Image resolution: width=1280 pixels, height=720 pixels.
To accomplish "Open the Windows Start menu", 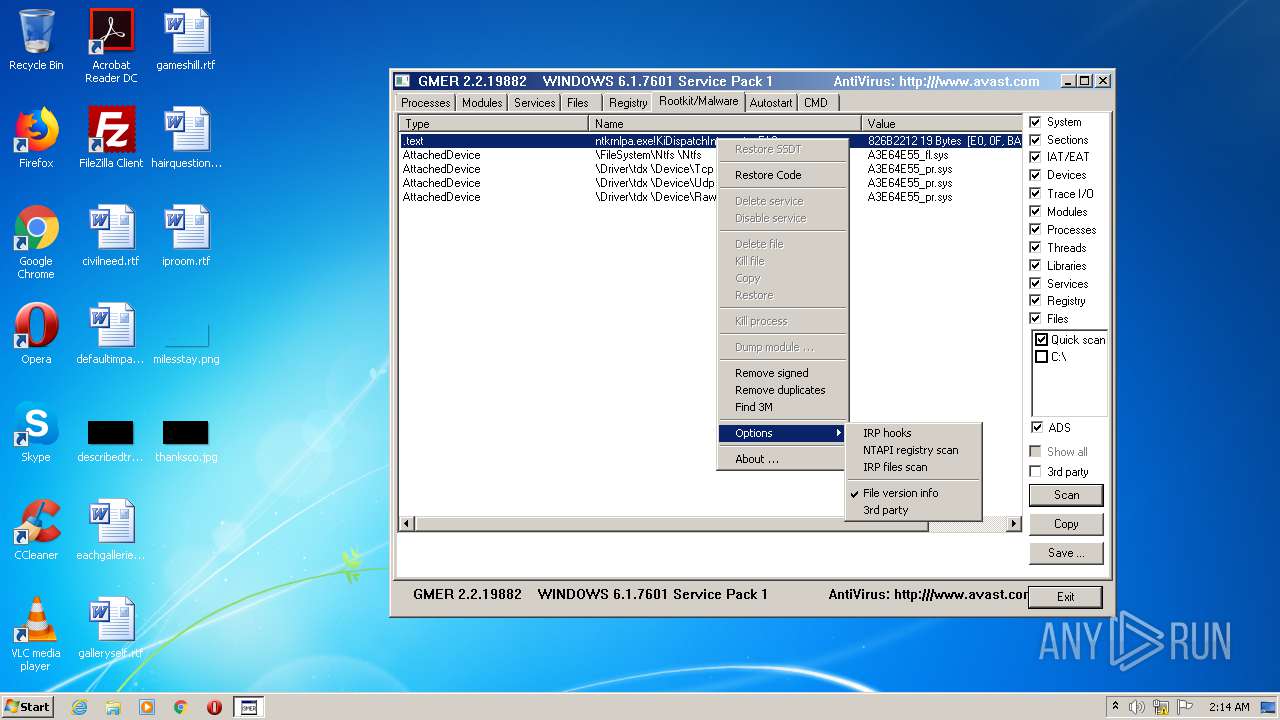I will [28, 707].
